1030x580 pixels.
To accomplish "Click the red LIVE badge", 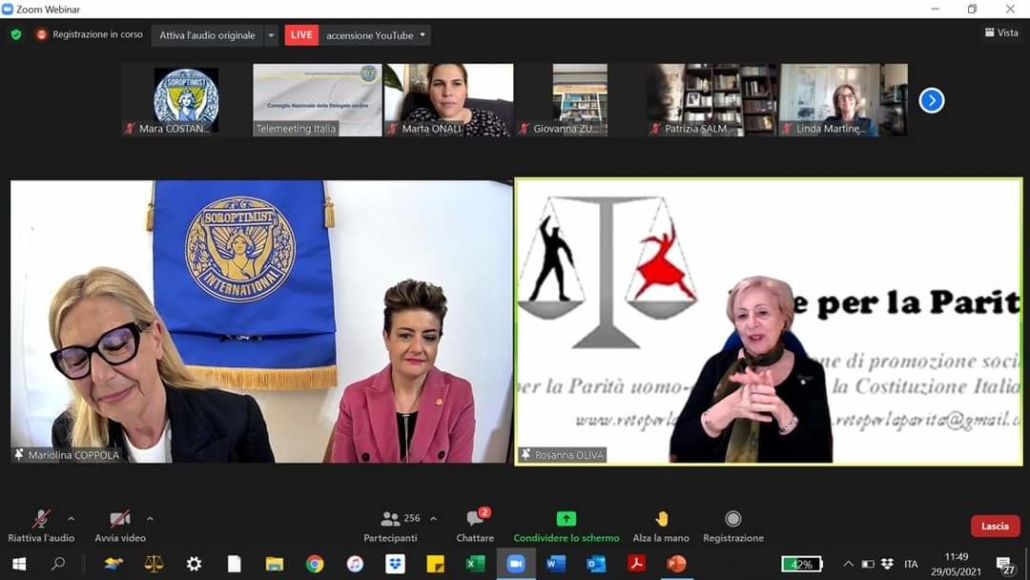I will 302,35.
